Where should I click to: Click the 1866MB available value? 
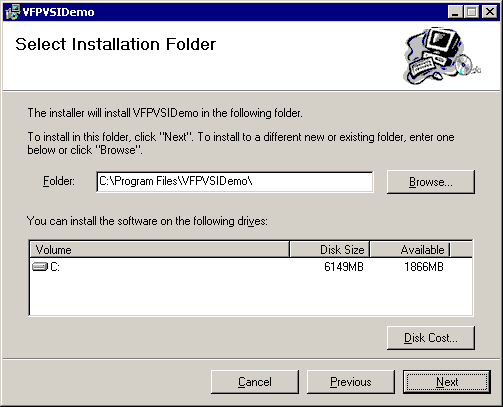[x=424, y=267]
